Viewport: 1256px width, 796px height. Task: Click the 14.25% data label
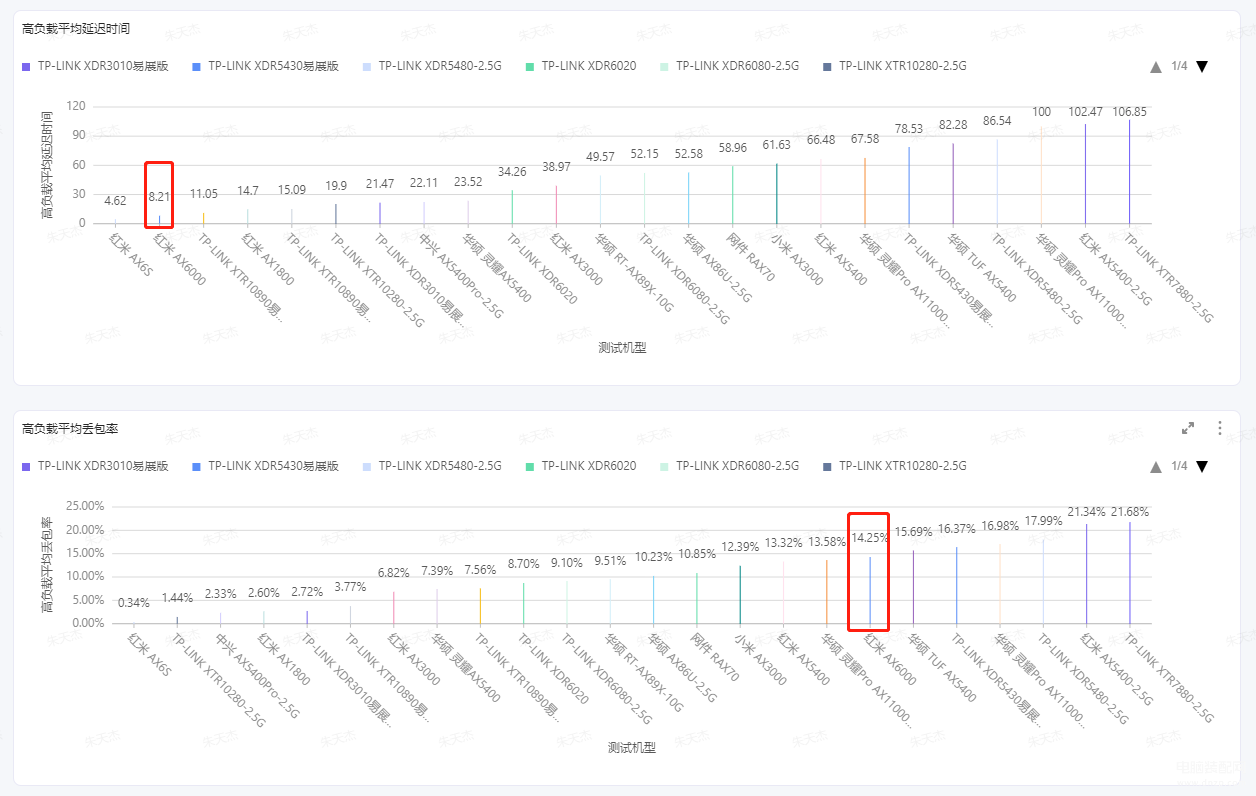[870, 536]
